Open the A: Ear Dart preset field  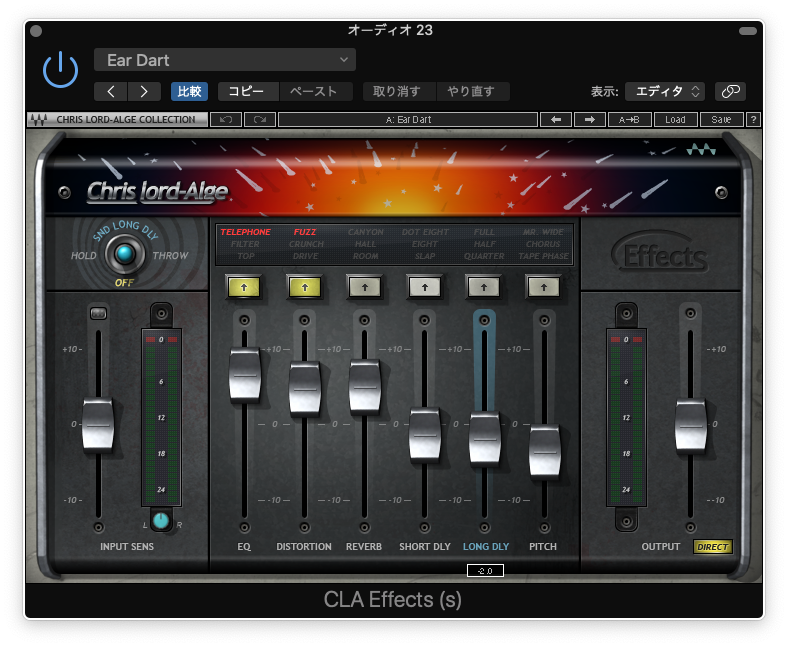point(408,120)
